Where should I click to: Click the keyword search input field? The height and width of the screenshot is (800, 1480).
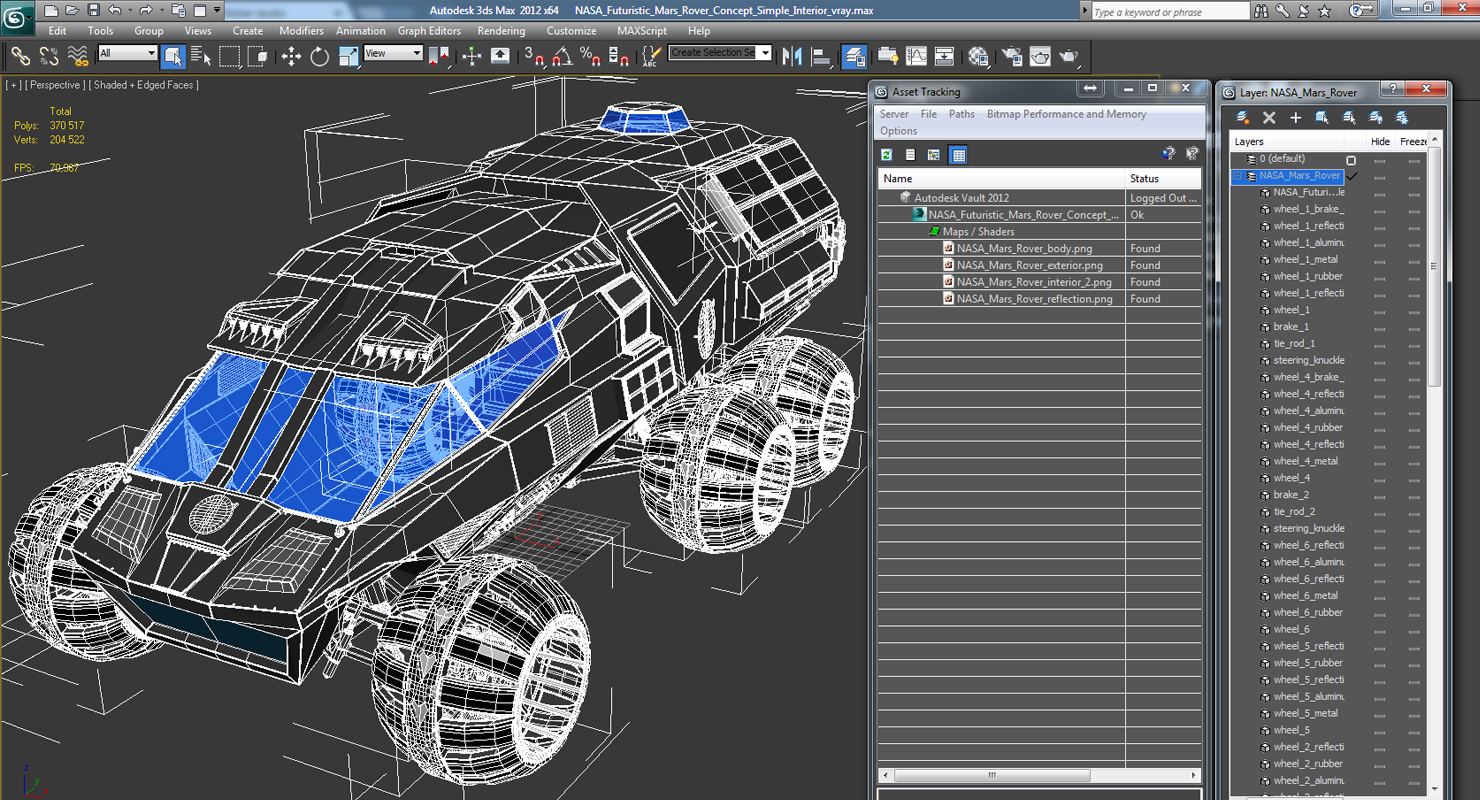[1170, 12]
